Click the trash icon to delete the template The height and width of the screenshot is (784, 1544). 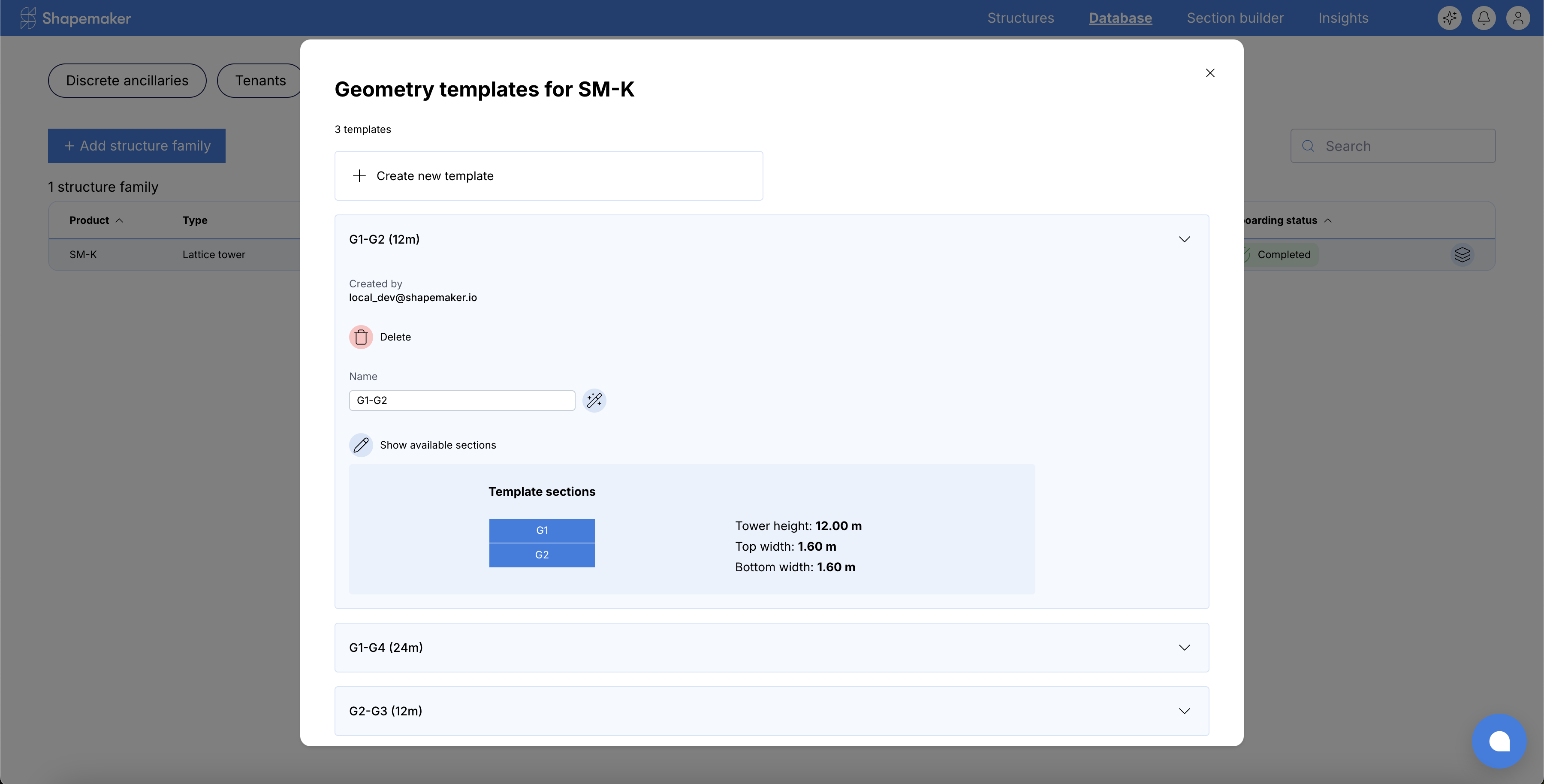pos(361,337)
